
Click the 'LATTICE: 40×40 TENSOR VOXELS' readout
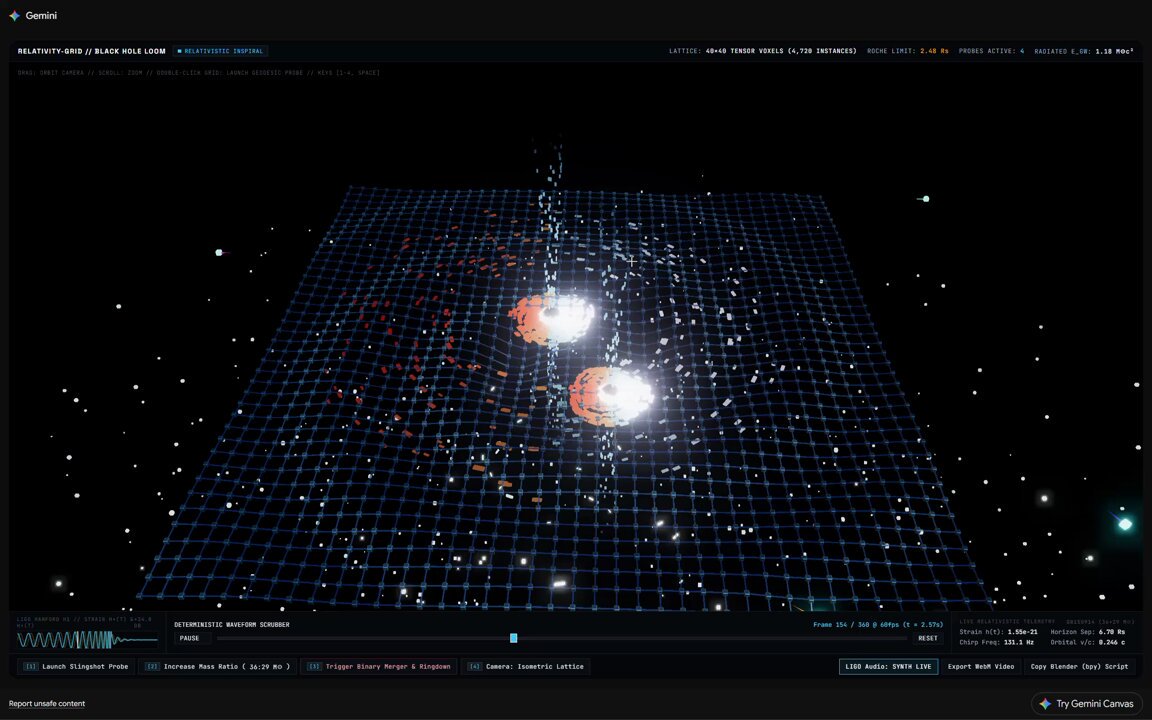763,51
